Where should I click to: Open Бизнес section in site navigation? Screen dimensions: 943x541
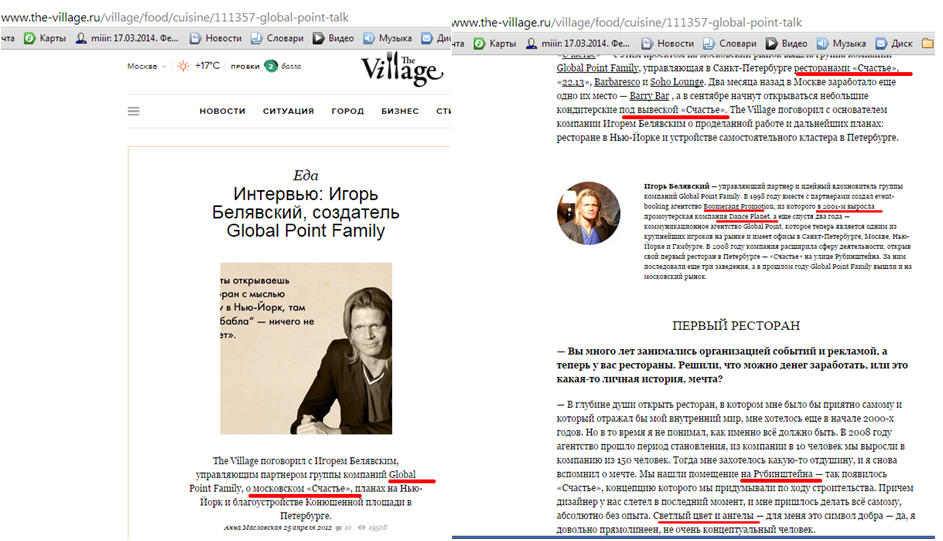(400, 111)
